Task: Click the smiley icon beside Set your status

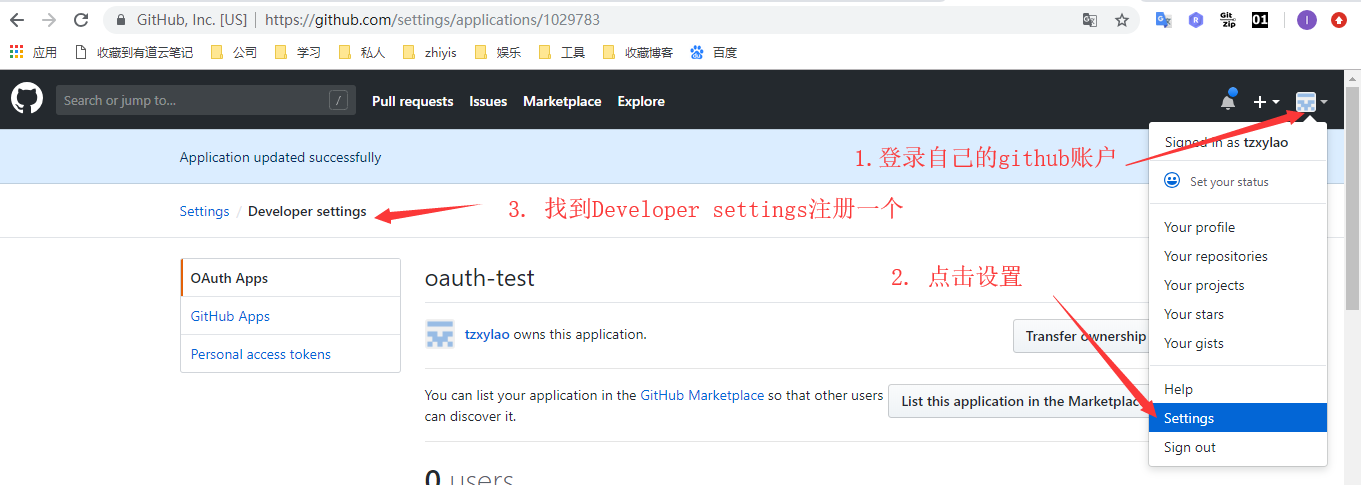Action: coord(1172,181)
